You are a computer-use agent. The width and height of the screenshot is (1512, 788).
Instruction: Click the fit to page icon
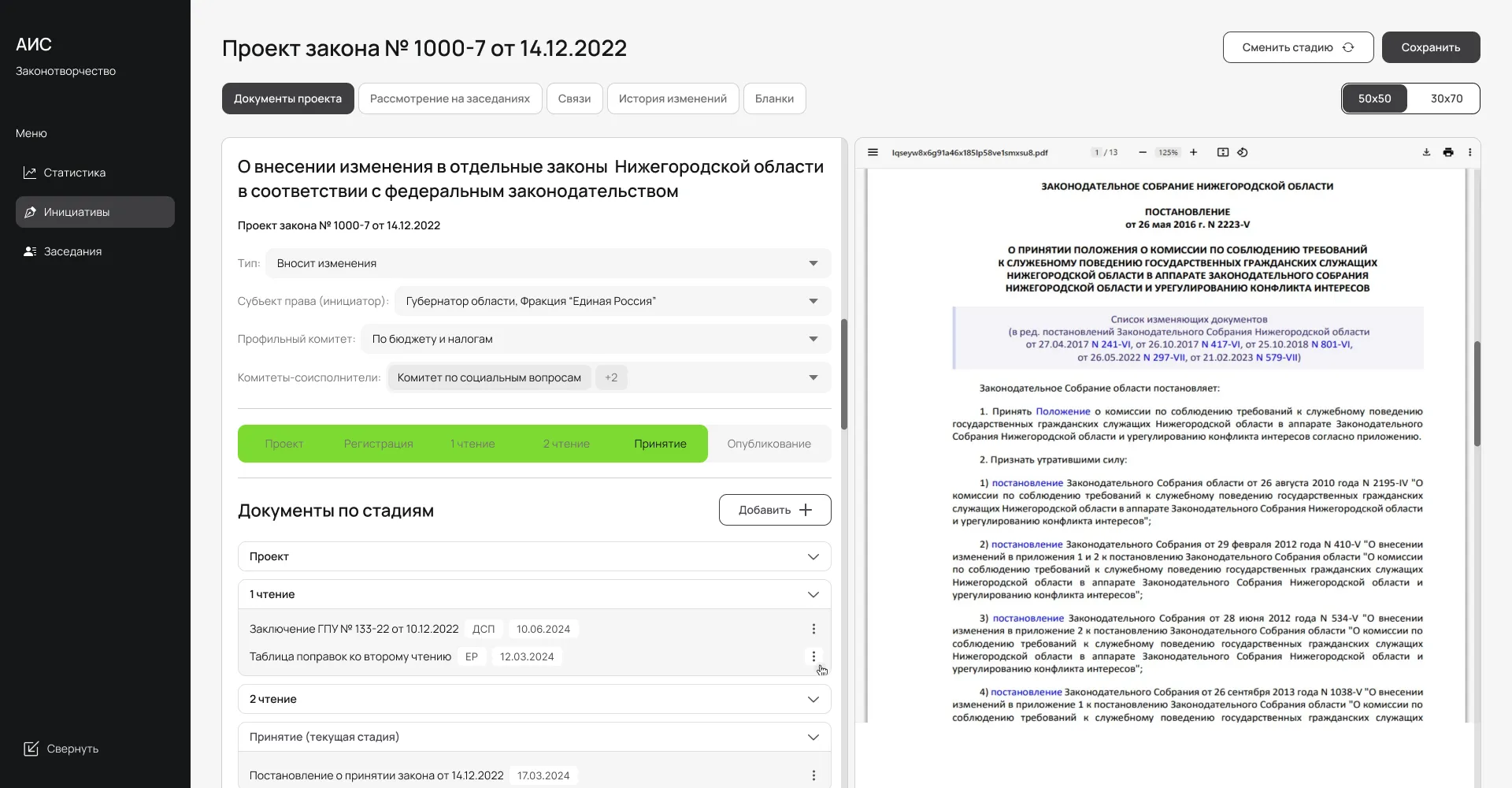[1222, 153]
